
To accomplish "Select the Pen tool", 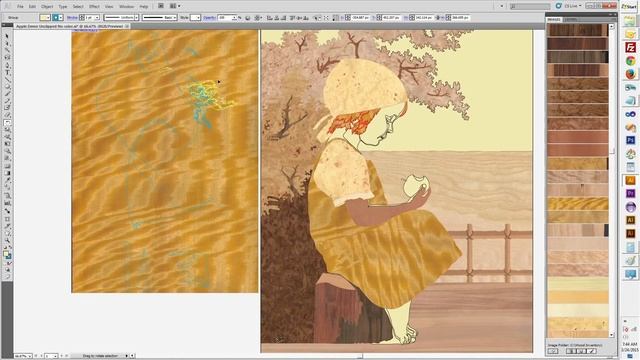I will tap(7, 65).
